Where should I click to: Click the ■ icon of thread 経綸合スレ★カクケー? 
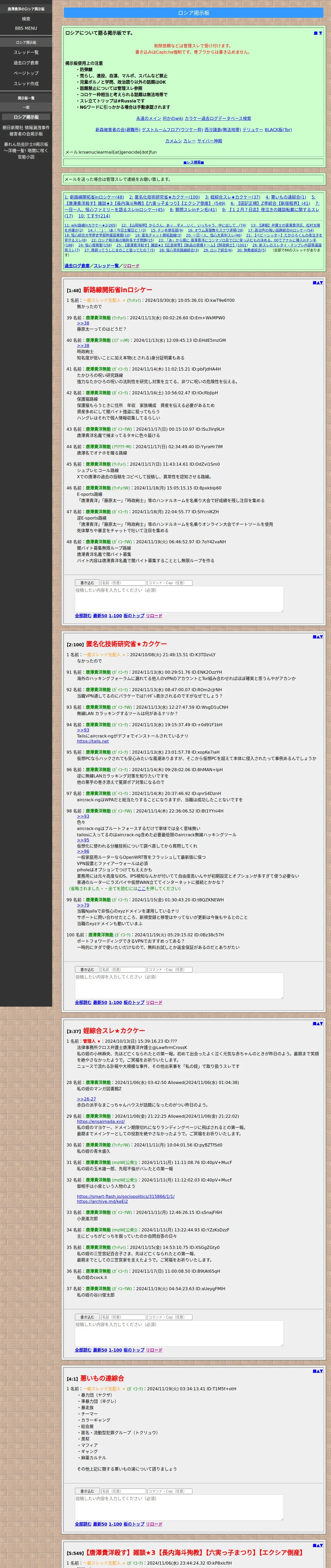[x=314, y=1023]
